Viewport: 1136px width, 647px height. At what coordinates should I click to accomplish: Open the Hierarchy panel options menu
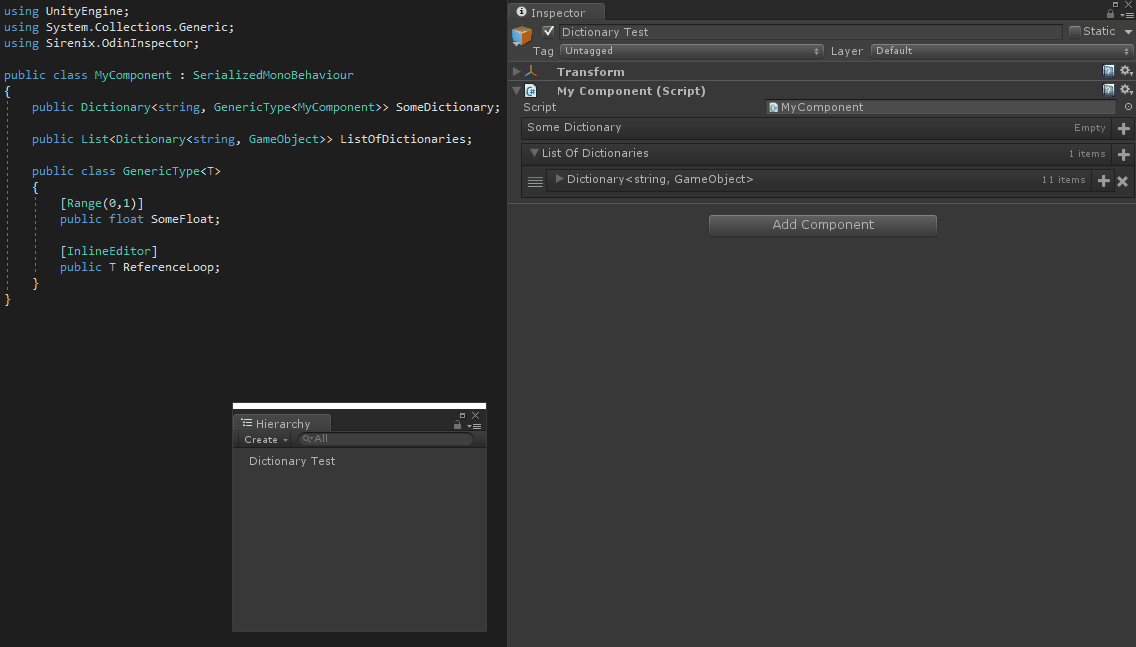pos(475,426)
